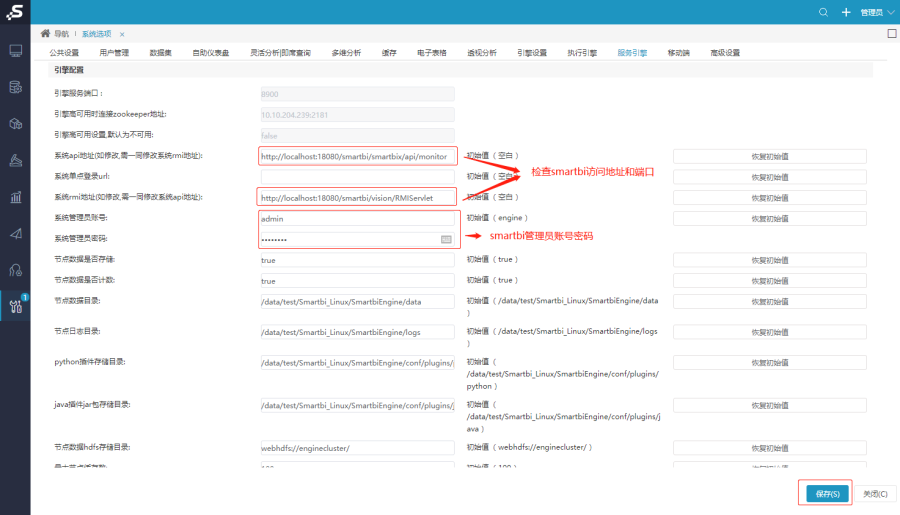Switch to the 数据集 tab
Image resolution: width=900 pixels, height=515 pixels.
coord(161,53)
